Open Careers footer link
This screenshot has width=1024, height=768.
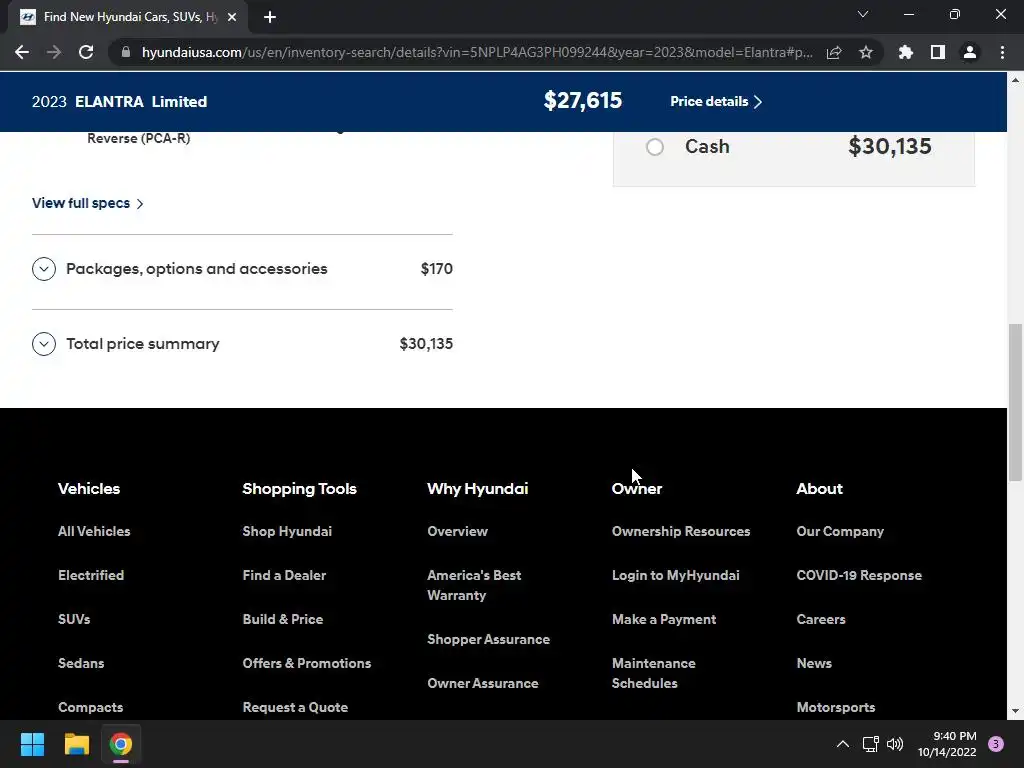point(821,619)
